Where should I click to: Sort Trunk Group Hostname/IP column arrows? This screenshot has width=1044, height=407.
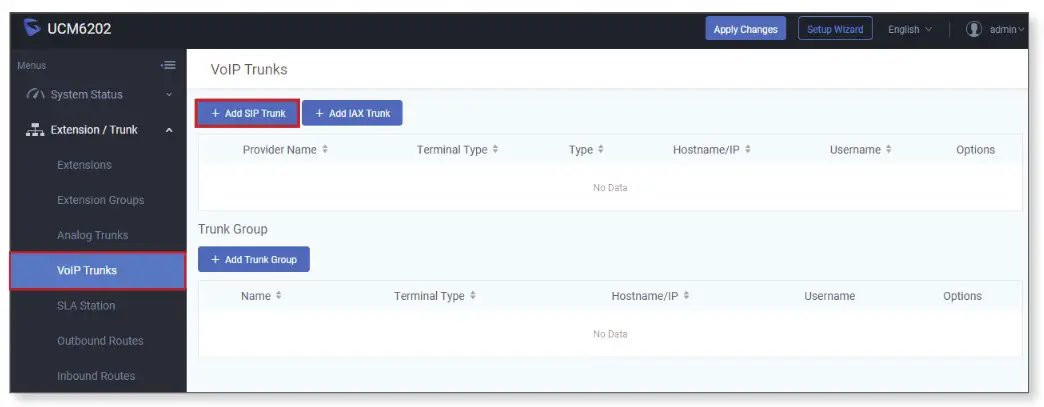click(x=687, y=296)
